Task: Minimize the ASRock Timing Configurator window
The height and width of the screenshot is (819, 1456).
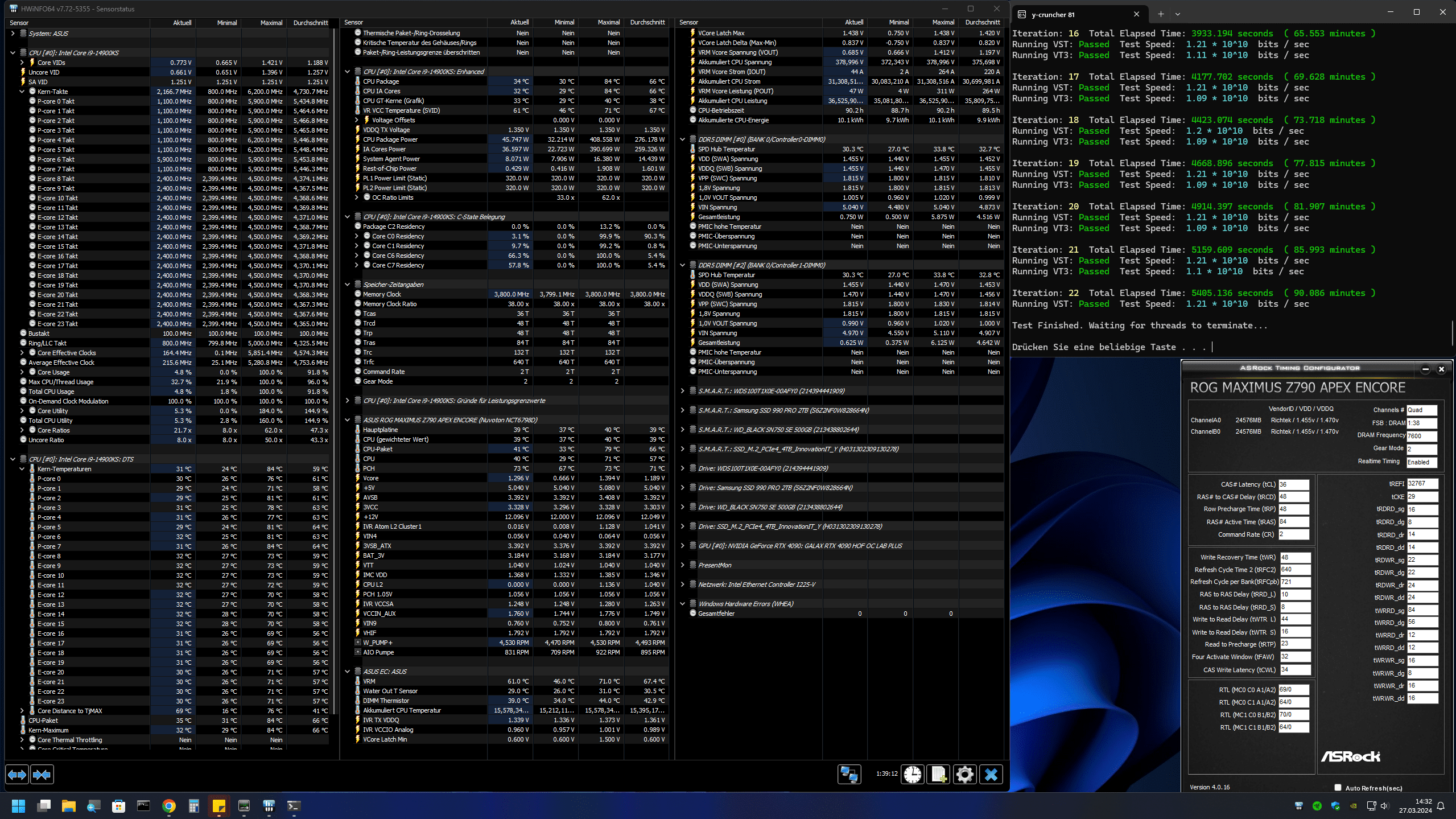Action: pyautogui.click(x=1425, y=369)
